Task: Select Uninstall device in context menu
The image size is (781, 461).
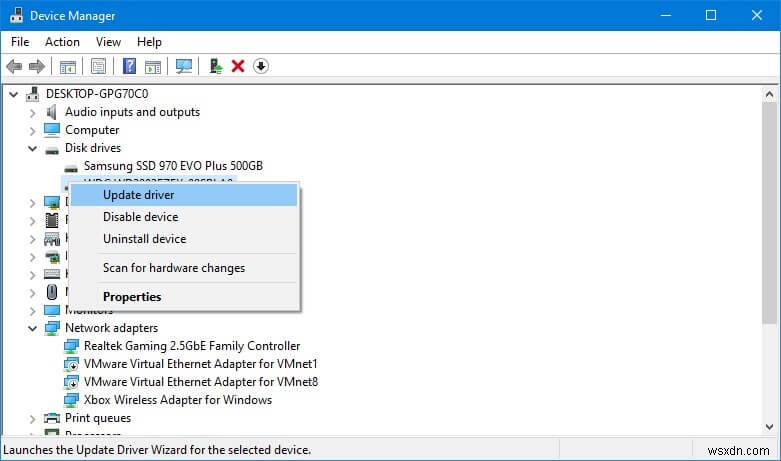Action: [184, 238]
